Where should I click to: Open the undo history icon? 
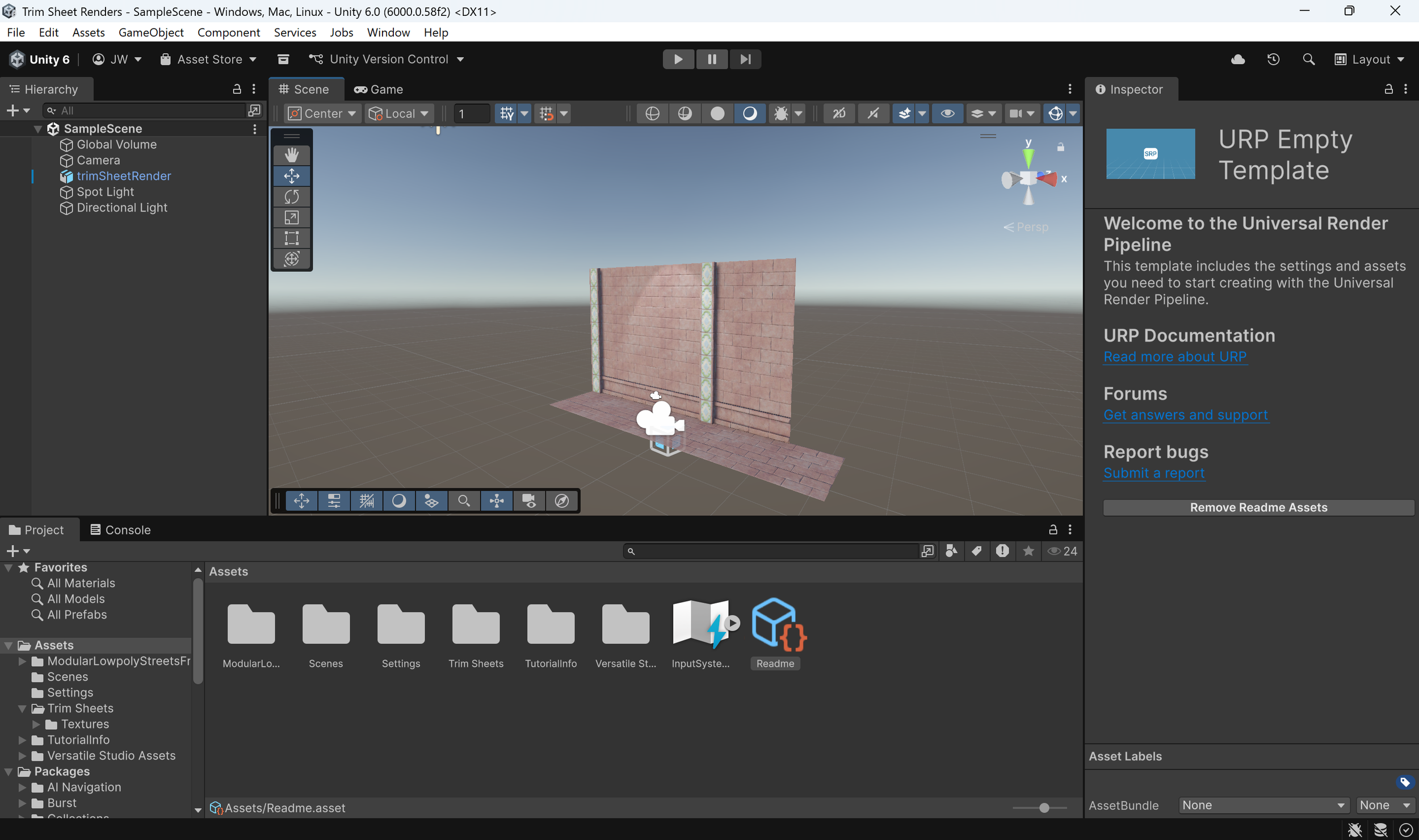[1273, 59]
